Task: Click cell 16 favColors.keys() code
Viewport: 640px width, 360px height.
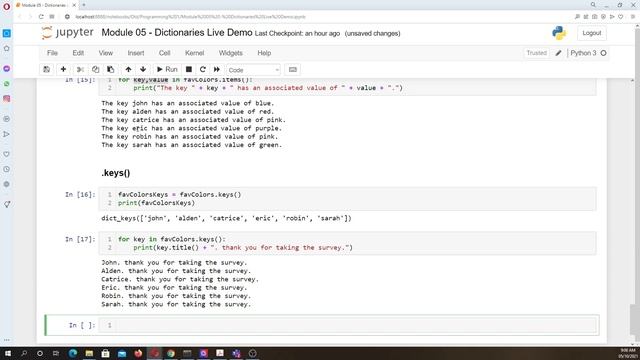Action: tap(347, 199)
